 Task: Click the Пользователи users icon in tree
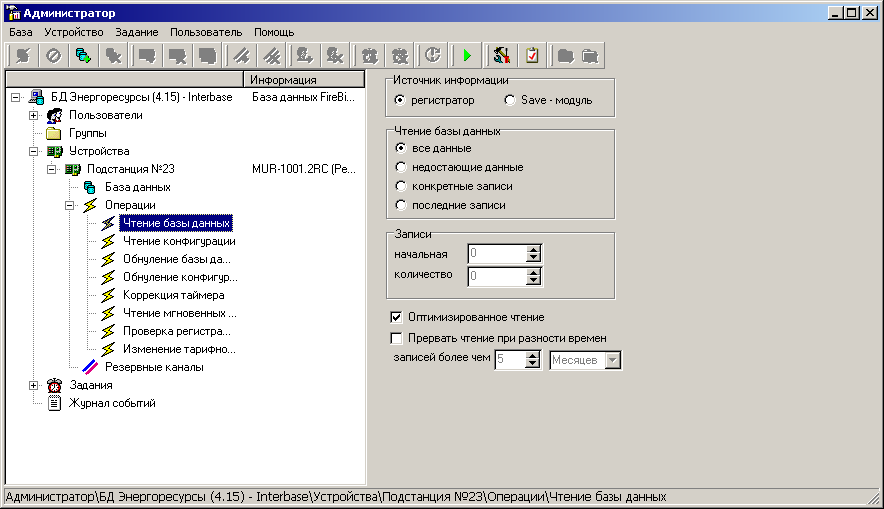coord(54,115)
